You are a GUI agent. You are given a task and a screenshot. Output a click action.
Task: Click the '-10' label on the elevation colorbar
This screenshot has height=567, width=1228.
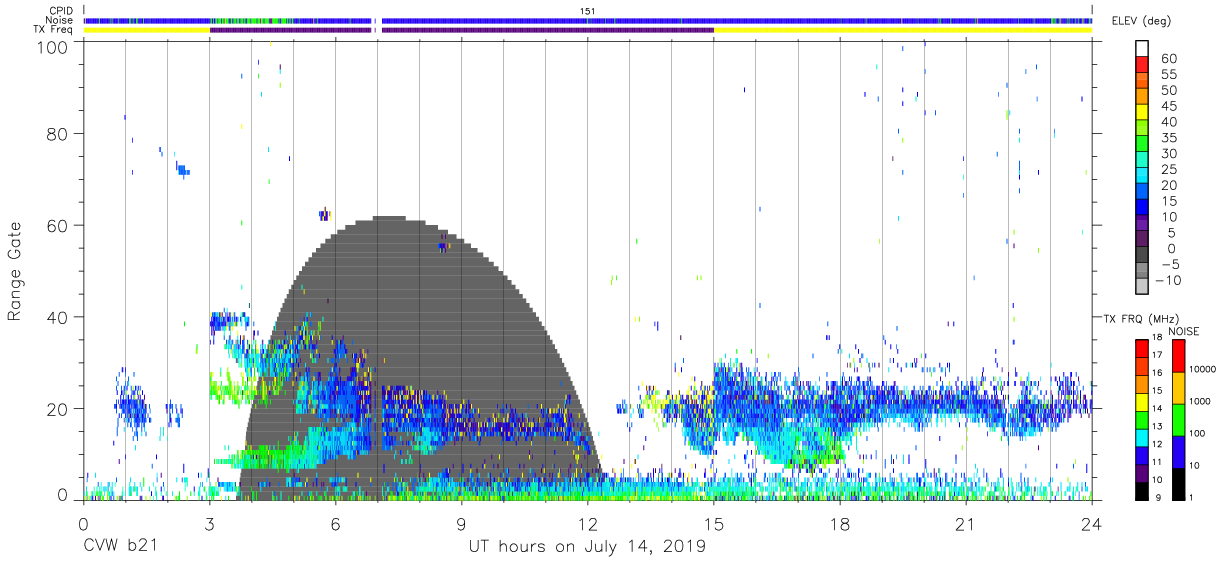pyautogui.click(x=1170, y=280)
